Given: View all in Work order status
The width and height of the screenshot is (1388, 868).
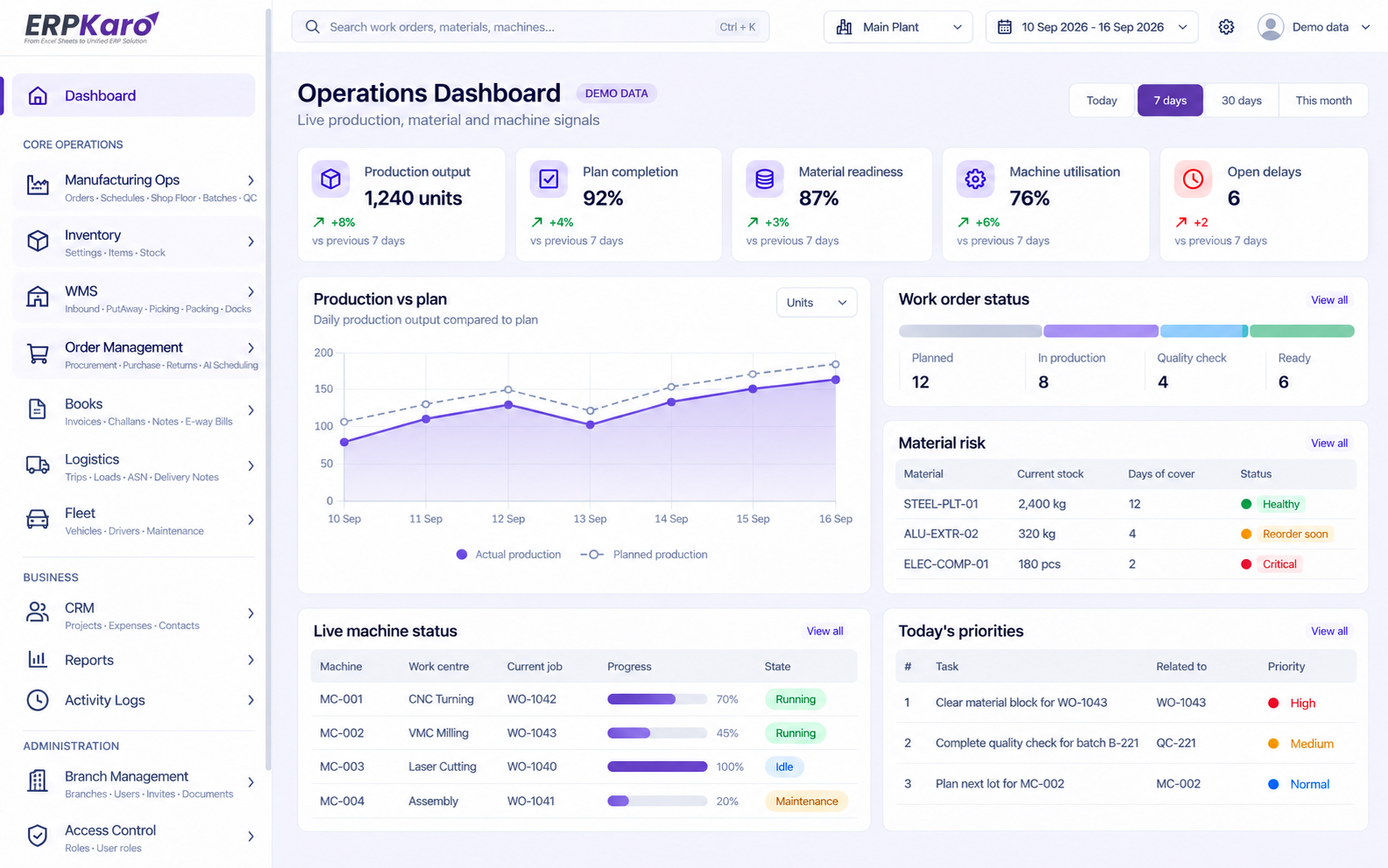Looking at the screenshot, I should pos(1328,300).
